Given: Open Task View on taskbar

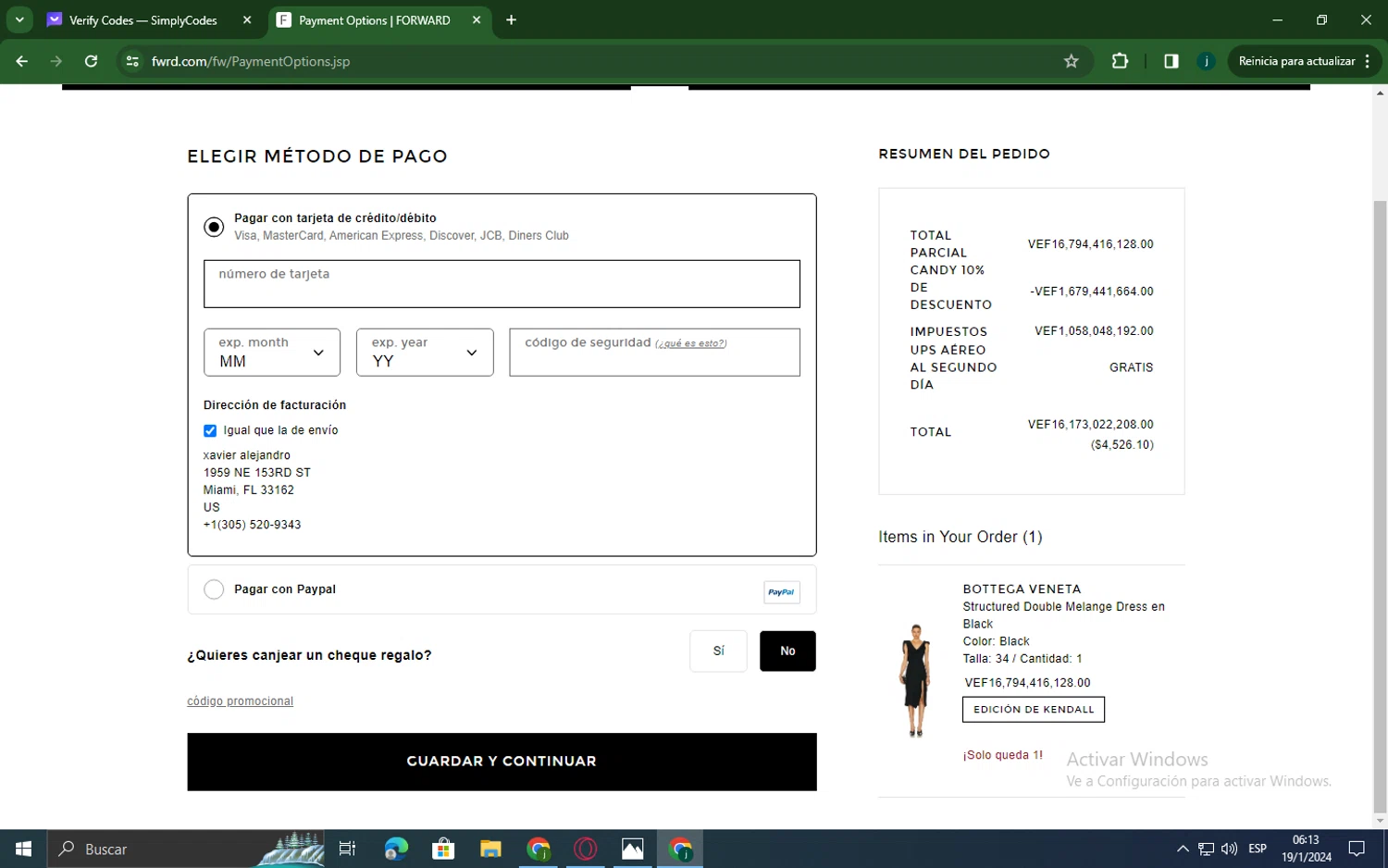Looking at the screenshot, I should point(348,849).
